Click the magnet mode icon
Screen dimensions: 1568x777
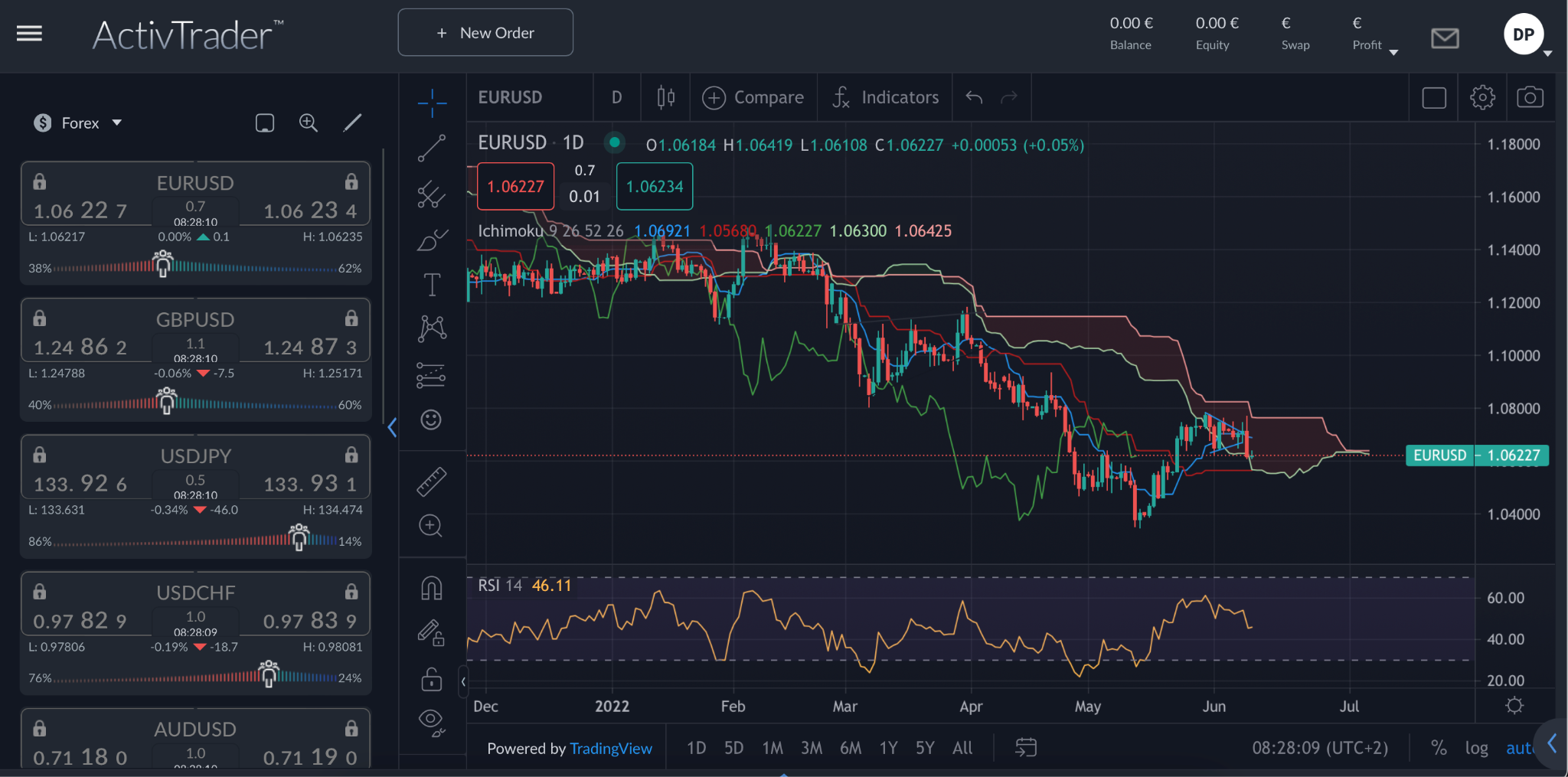432,588
